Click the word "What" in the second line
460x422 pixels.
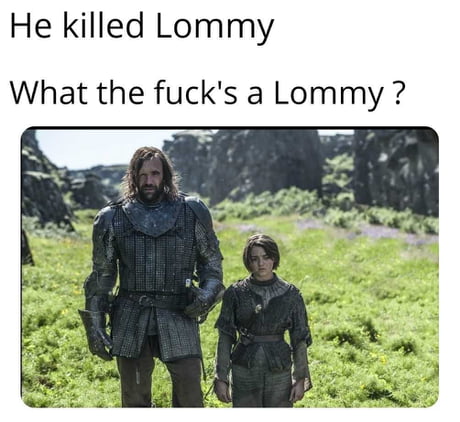pyautogui.click(x=49, y=92)
